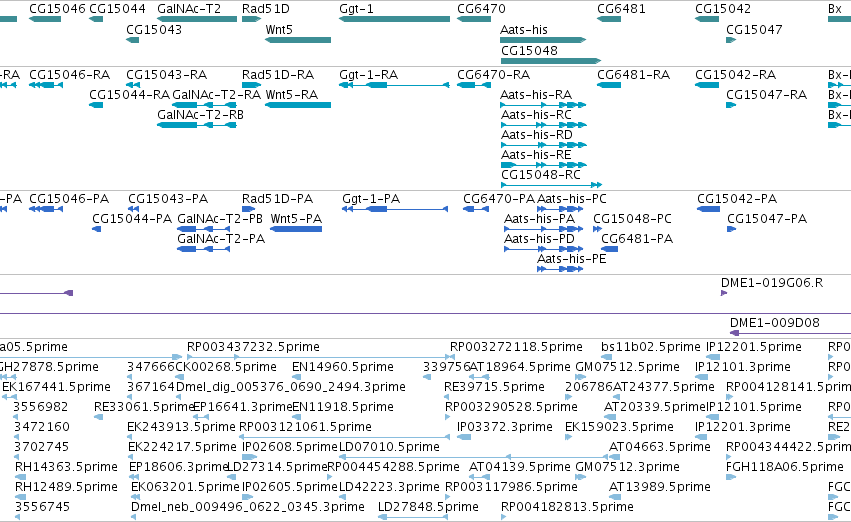Select protein Aats-his-PD
Viewport: 851px width, 522px height.
[539, 239]
